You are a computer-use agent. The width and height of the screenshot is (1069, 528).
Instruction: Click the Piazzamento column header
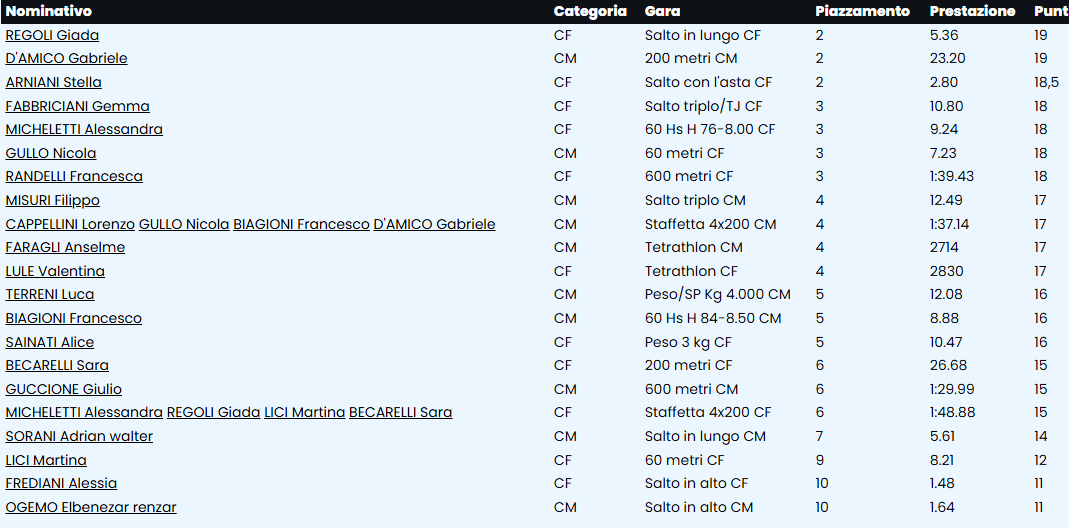862,11
